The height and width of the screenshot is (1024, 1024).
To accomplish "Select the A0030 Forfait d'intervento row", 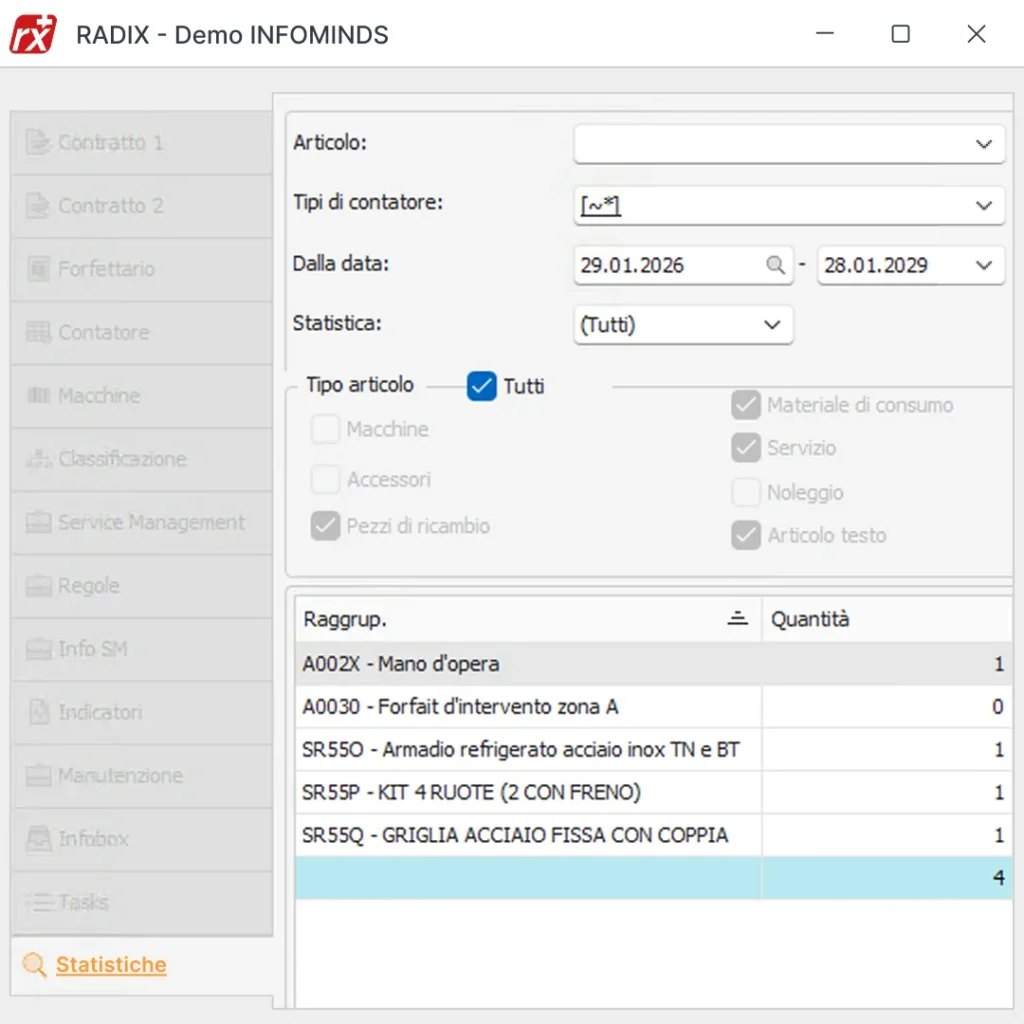I will (x=460, y=707).
